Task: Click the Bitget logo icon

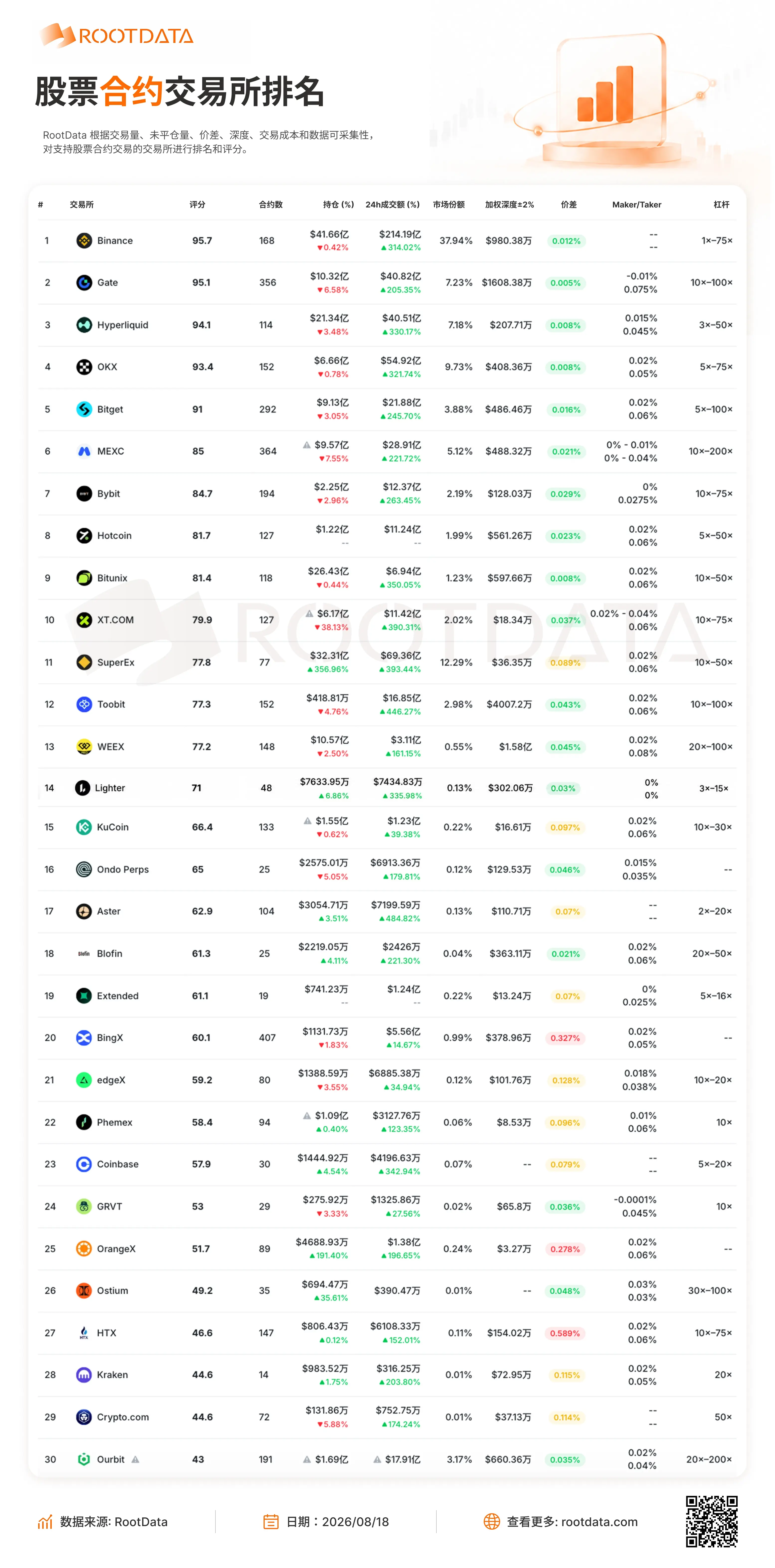Action: click(x=84, y=409)
